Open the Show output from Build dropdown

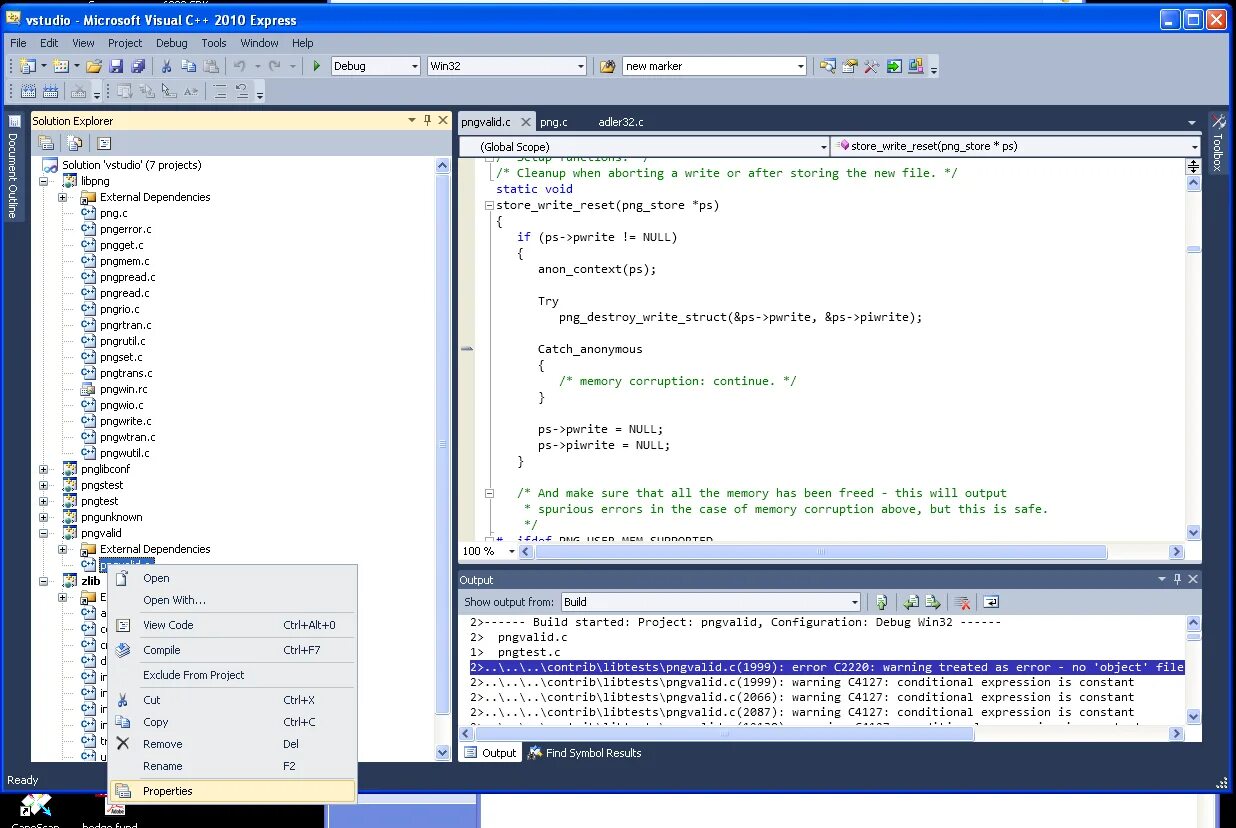(x=711, y=602)
